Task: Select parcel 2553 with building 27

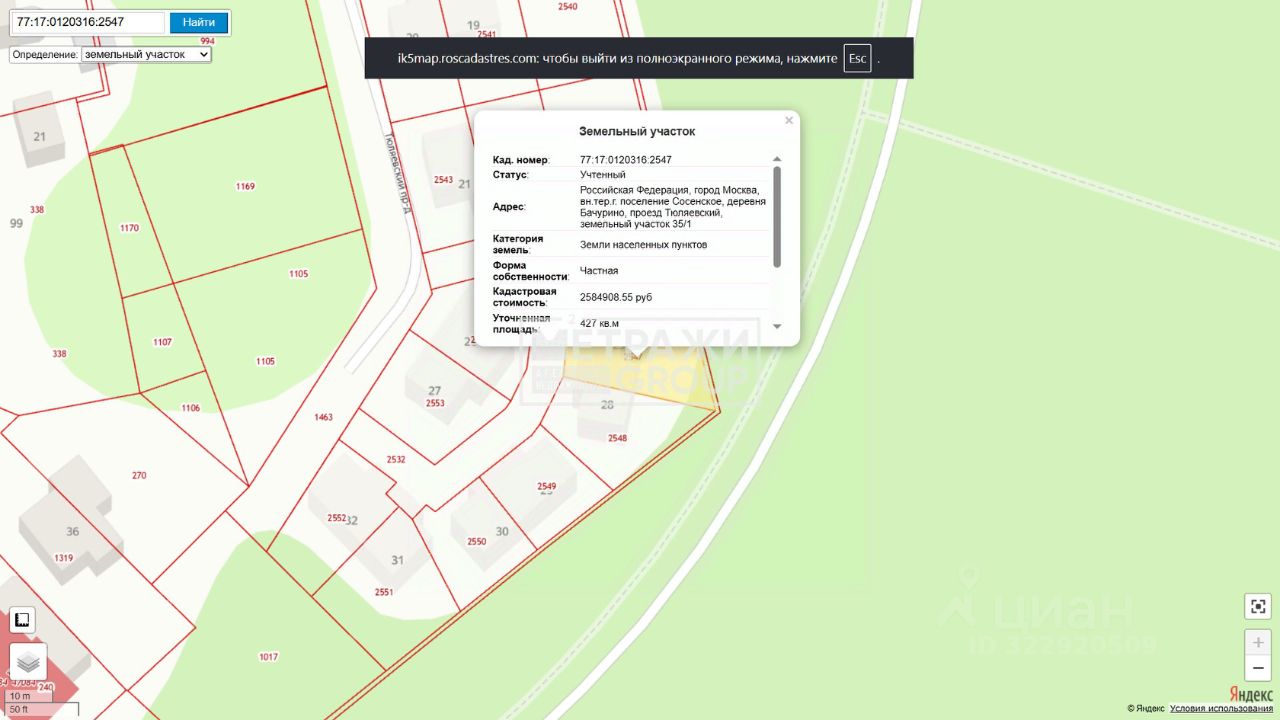Action: tap(434, 397)
